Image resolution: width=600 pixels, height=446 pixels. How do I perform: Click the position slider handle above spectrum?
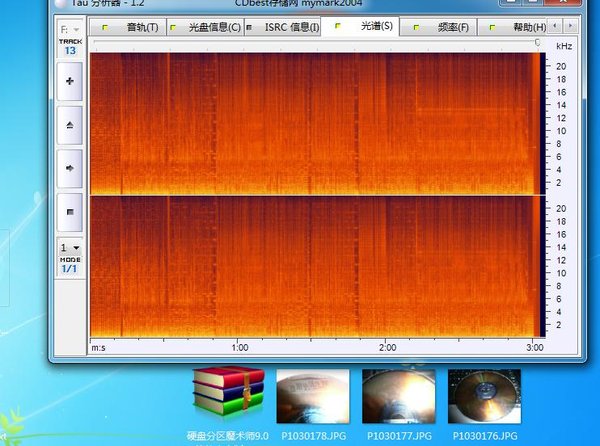pyautogui.click(x=537, y=42)
